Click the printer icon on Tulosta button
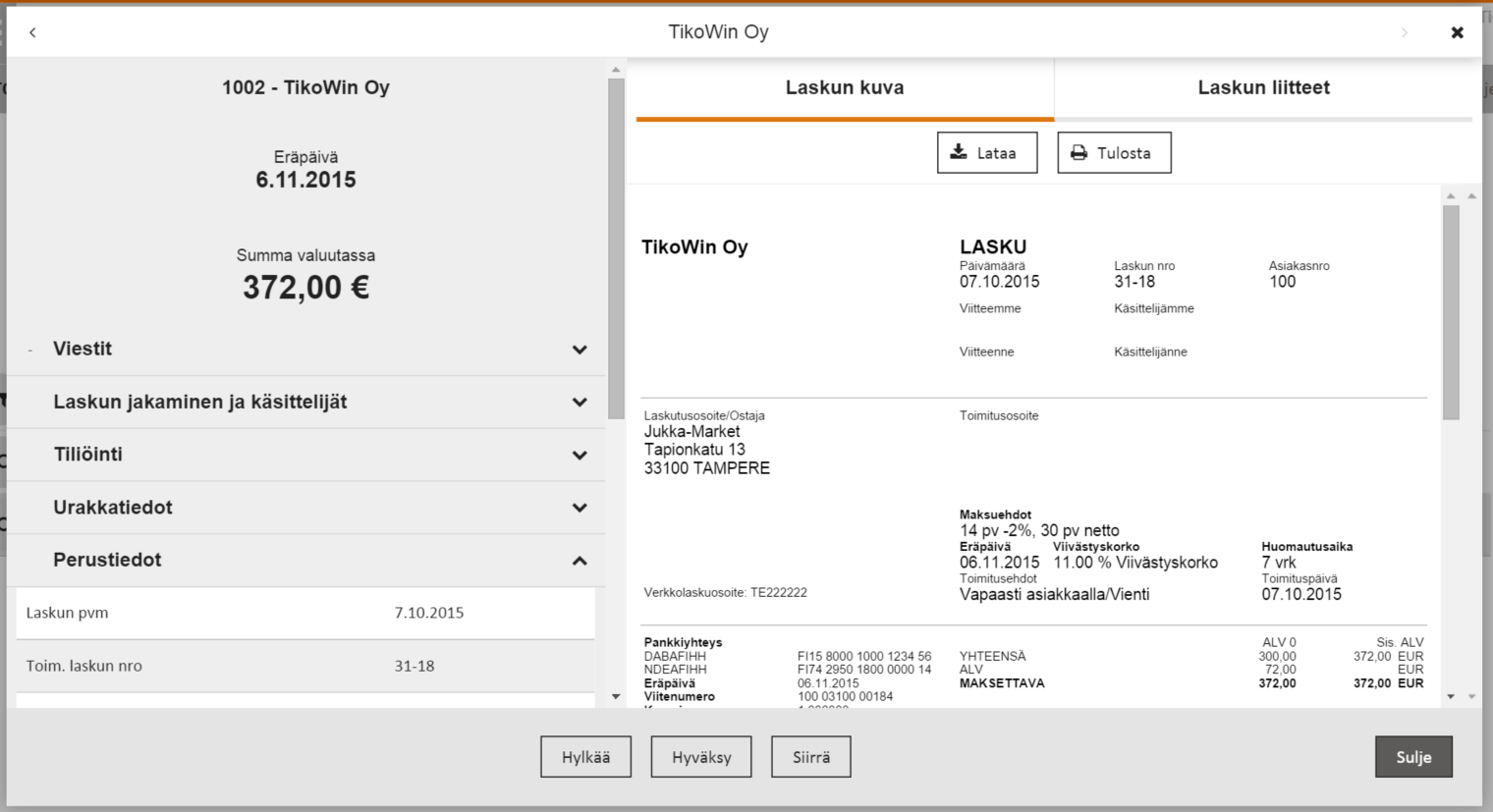The width and height of the screenshot is (1493, 812). [1078, 152]
